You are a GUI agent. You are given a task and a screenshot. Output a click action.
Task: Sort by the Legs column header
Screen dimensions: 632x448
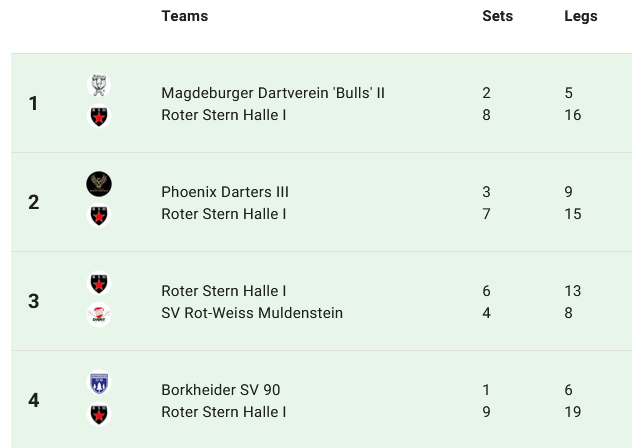pos(580,16)
